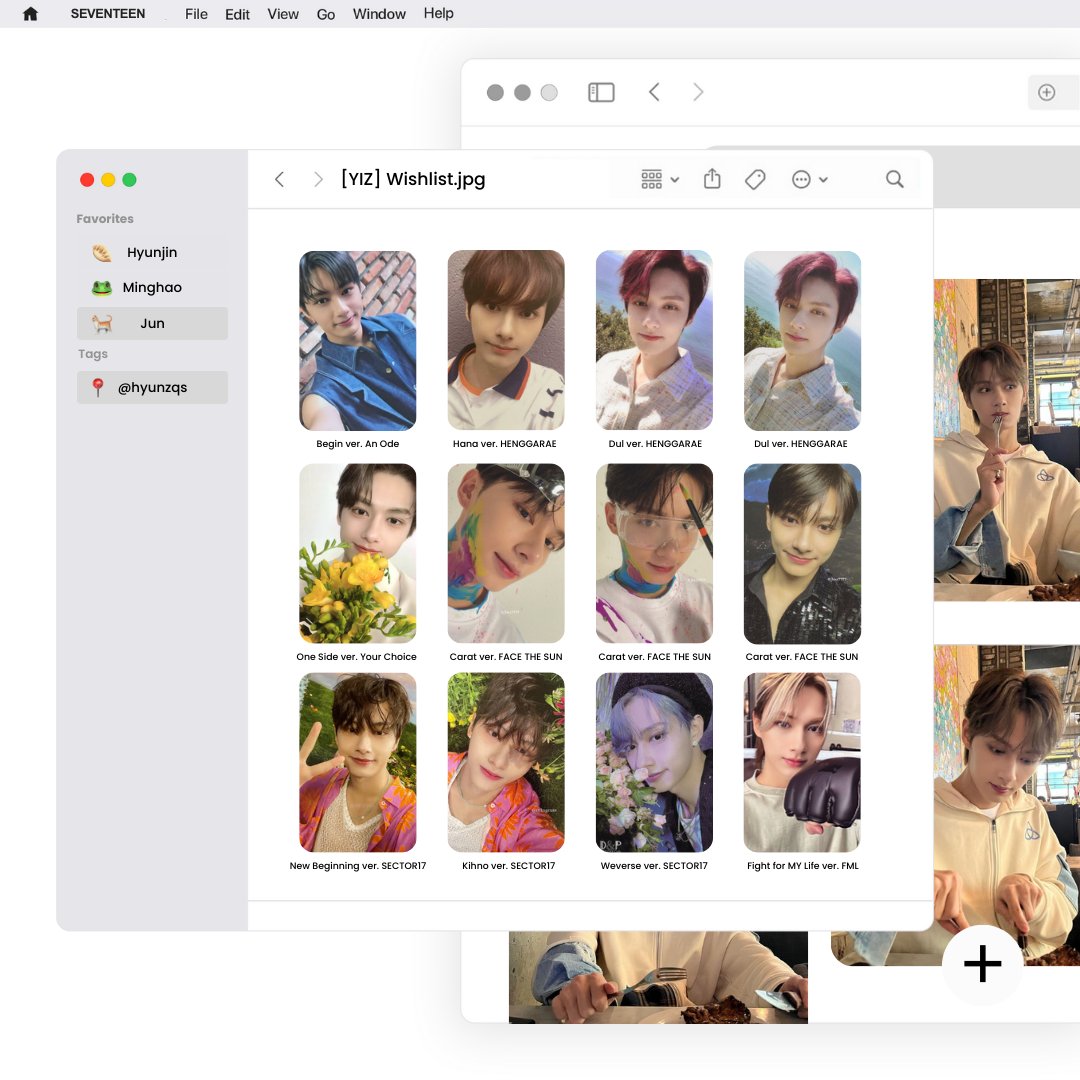Open the Edit menu

(237, 14)
